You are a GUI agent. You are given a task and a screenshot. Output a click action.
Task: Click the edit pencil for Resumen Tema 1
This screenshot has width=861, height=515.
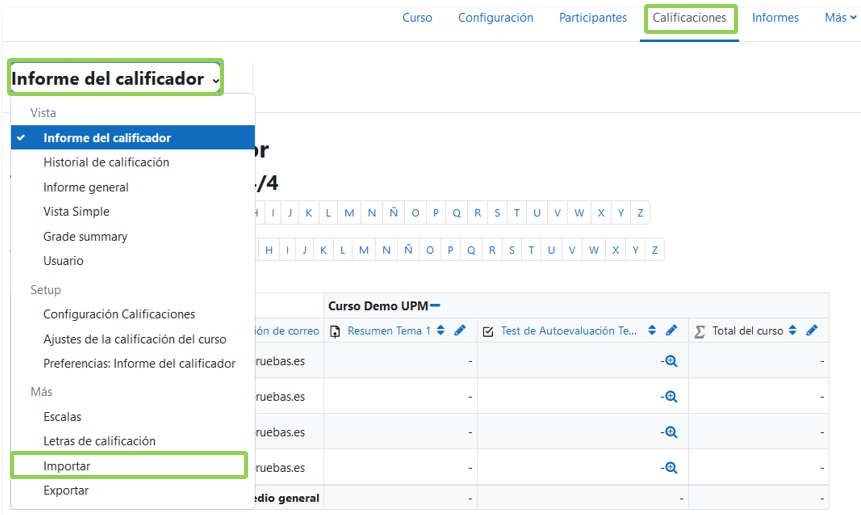click(x=460, y=331)
